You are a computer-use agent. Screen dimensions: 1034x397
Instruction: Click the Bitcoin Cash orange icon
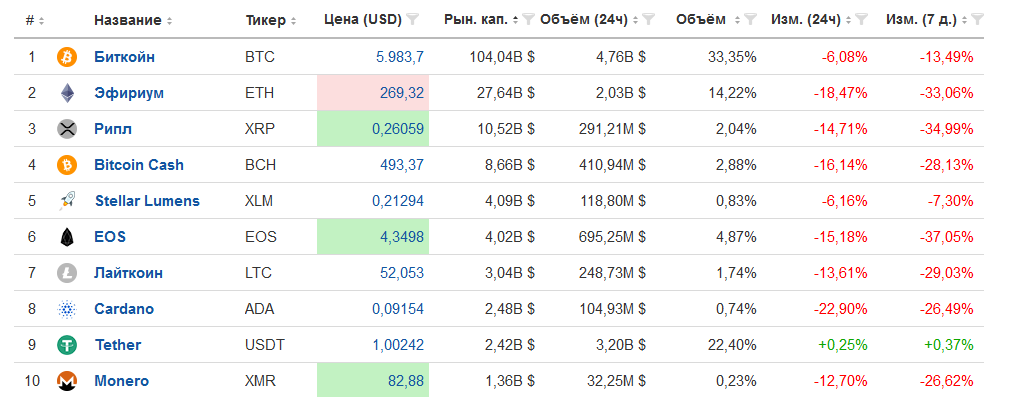point(67,165)
